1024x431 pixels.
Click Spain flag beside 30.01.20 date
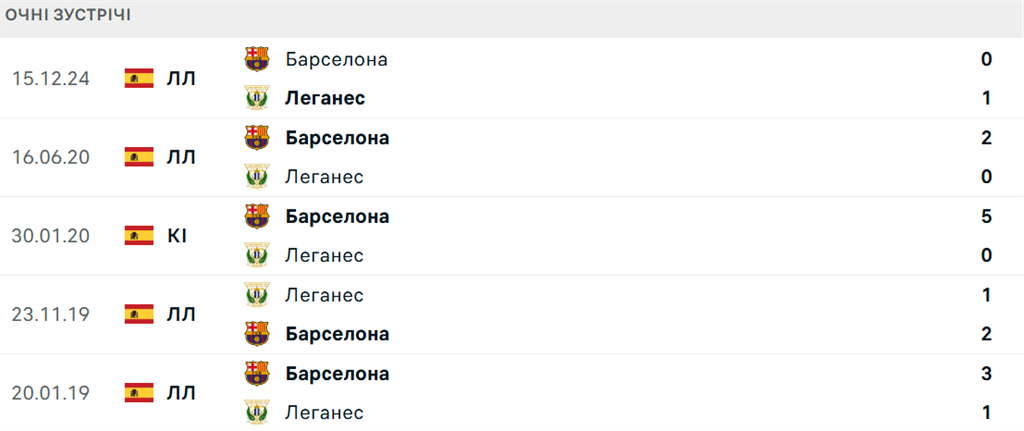[x=139, y=235]
